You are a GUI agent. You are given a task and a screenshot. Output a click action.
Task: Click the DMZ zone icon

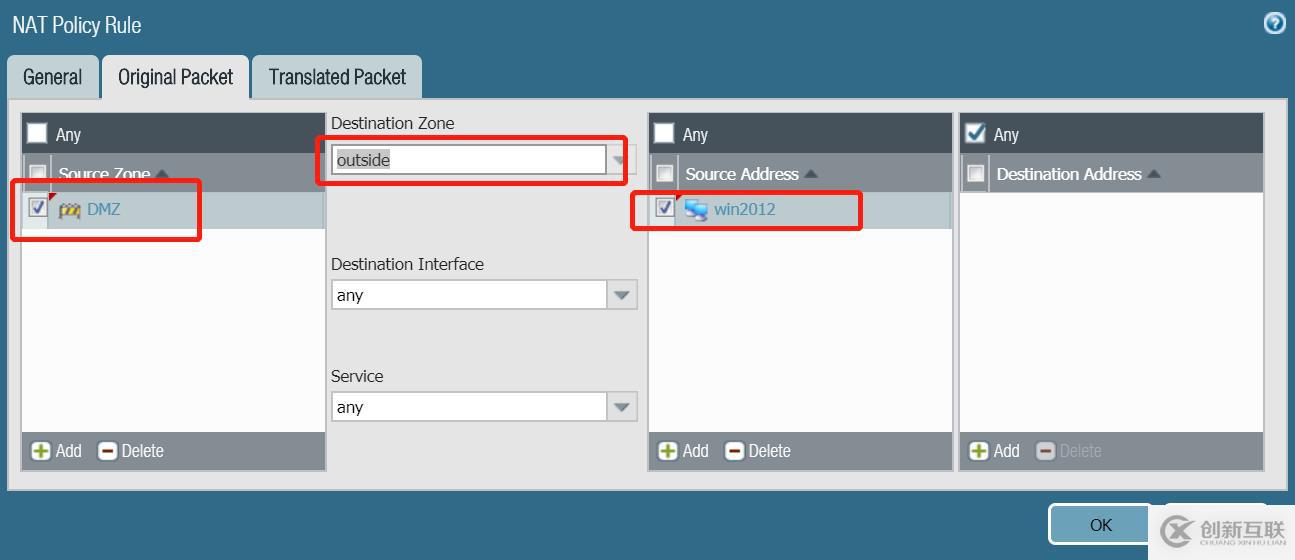point(69,210)
